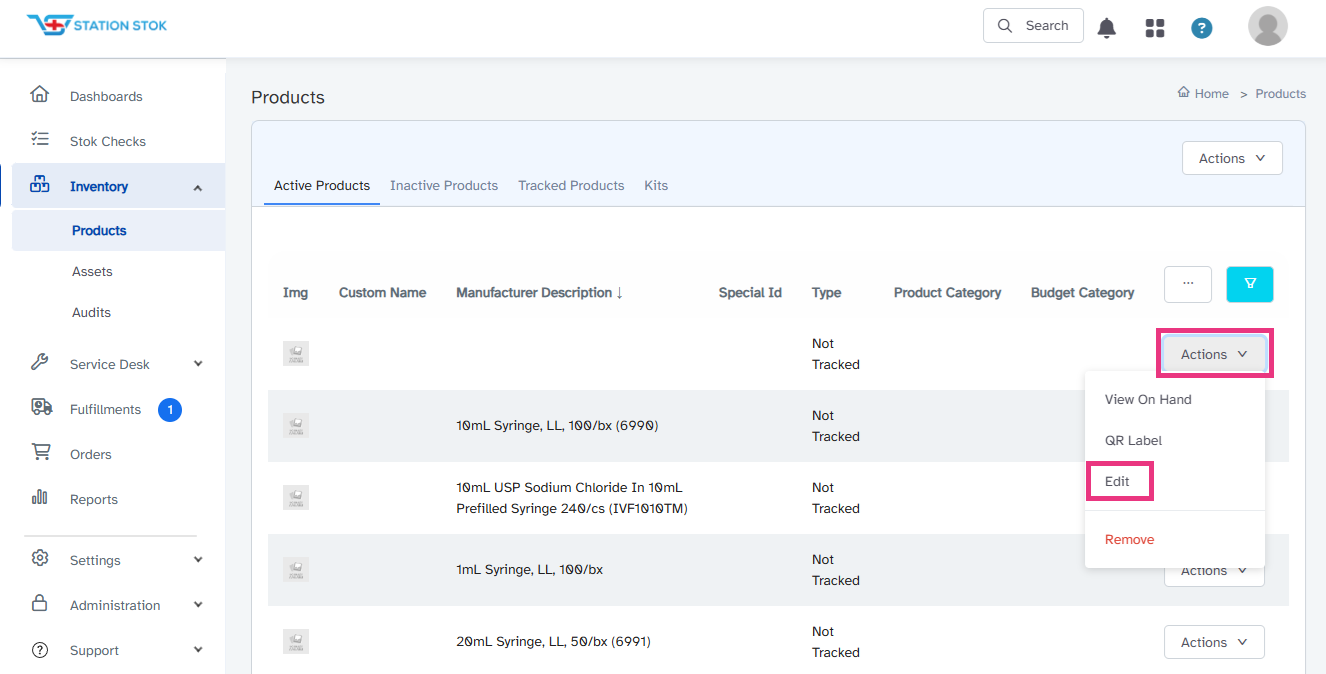Open the apps grid icon
1326x674 pixels.
pyautogui.click(x=1155, y=28)
